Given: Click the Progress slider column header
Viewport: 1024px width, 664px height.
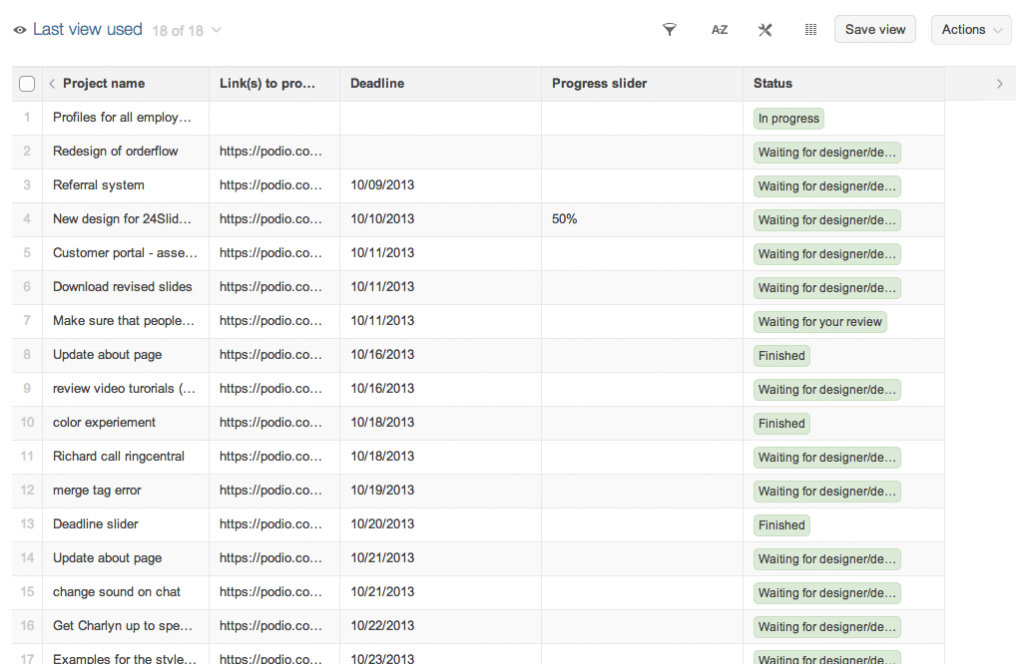Looking at the screenshot, I should click(599, 84).
